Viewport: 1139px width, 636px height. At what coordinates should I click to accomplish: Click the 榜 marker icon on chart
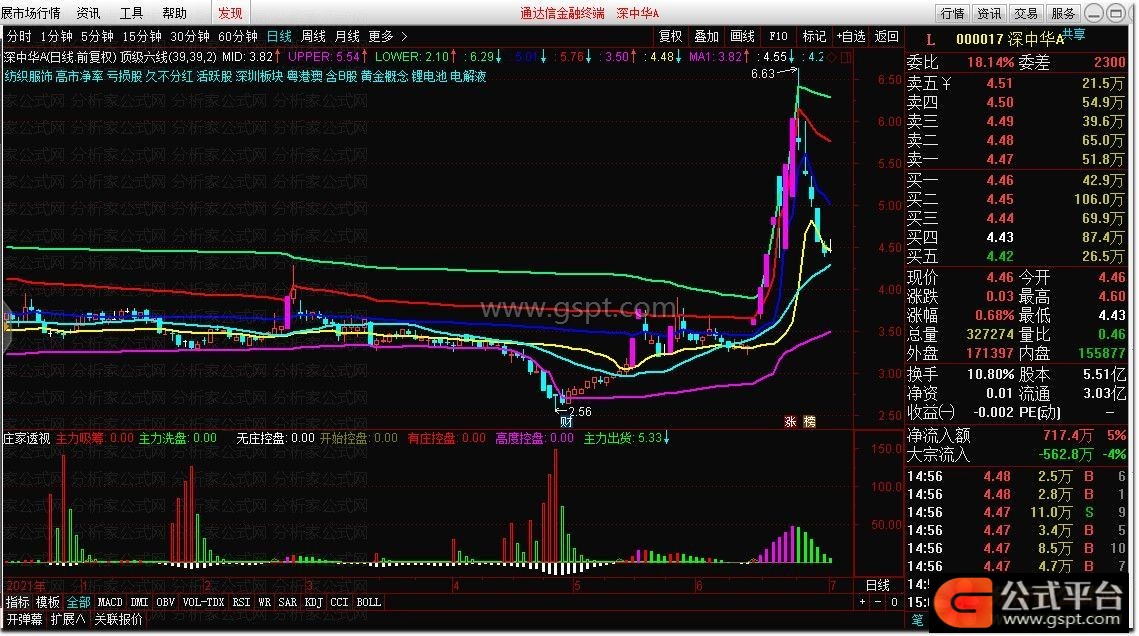coord(809,421)
